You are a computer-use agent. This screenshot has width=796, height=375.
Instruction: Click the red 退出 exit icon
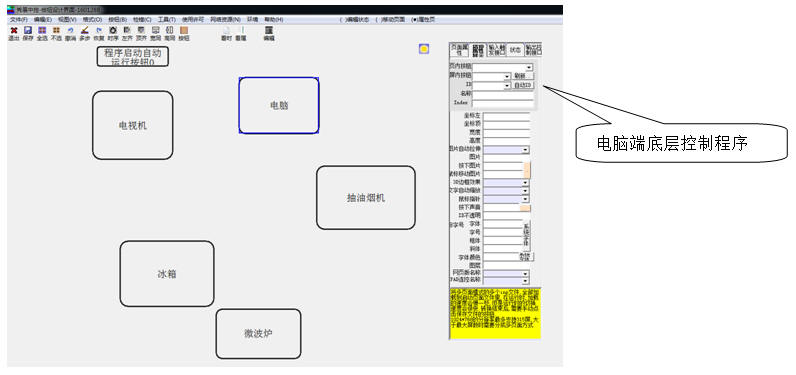click(x=14, y=30)
